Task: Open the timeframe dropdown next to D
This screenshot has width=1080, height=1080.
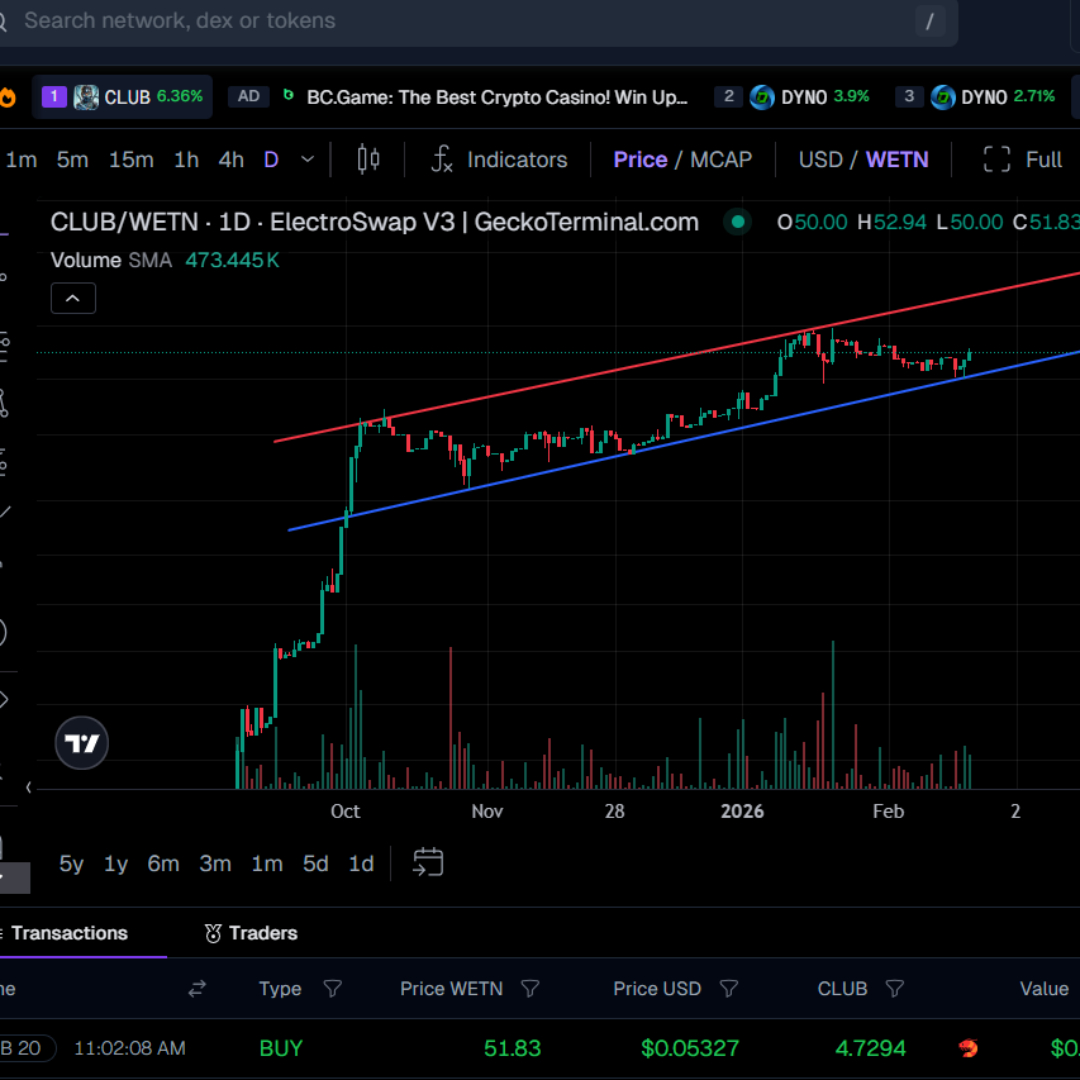Action: coord(307,159)
